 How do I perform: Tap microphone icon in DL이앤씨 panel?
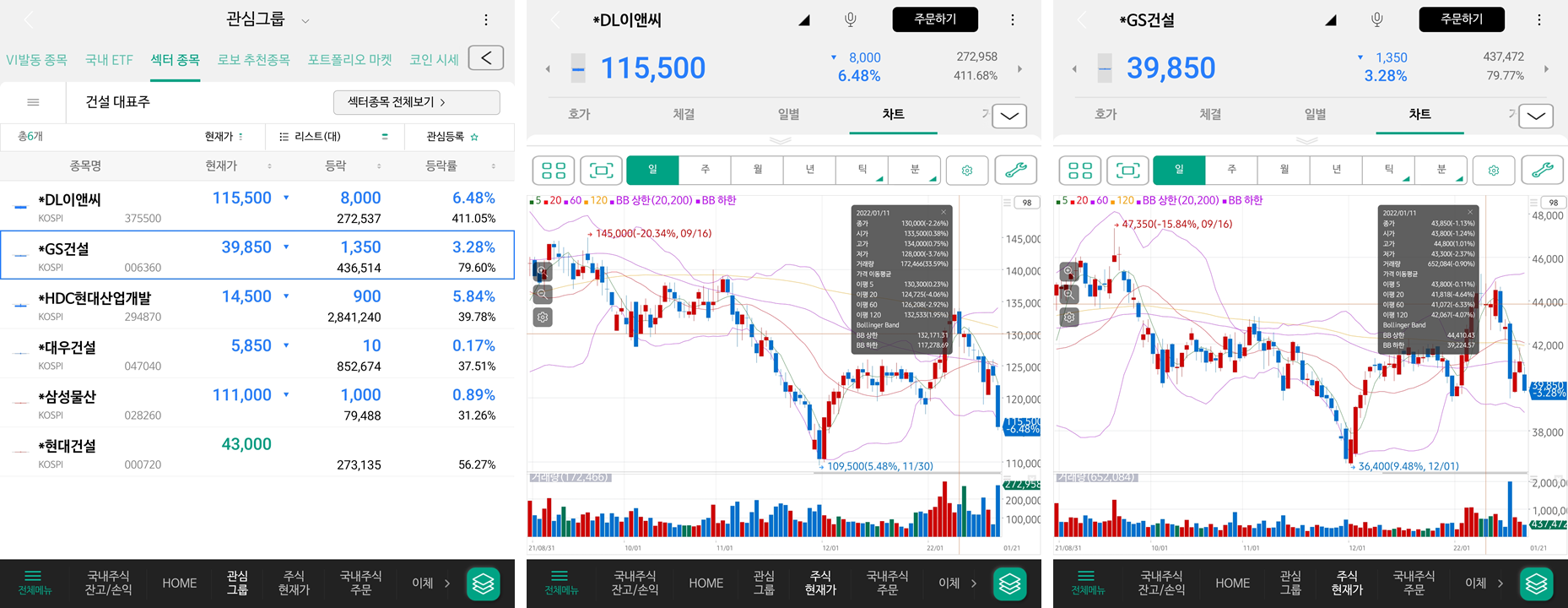click(851, 19)
